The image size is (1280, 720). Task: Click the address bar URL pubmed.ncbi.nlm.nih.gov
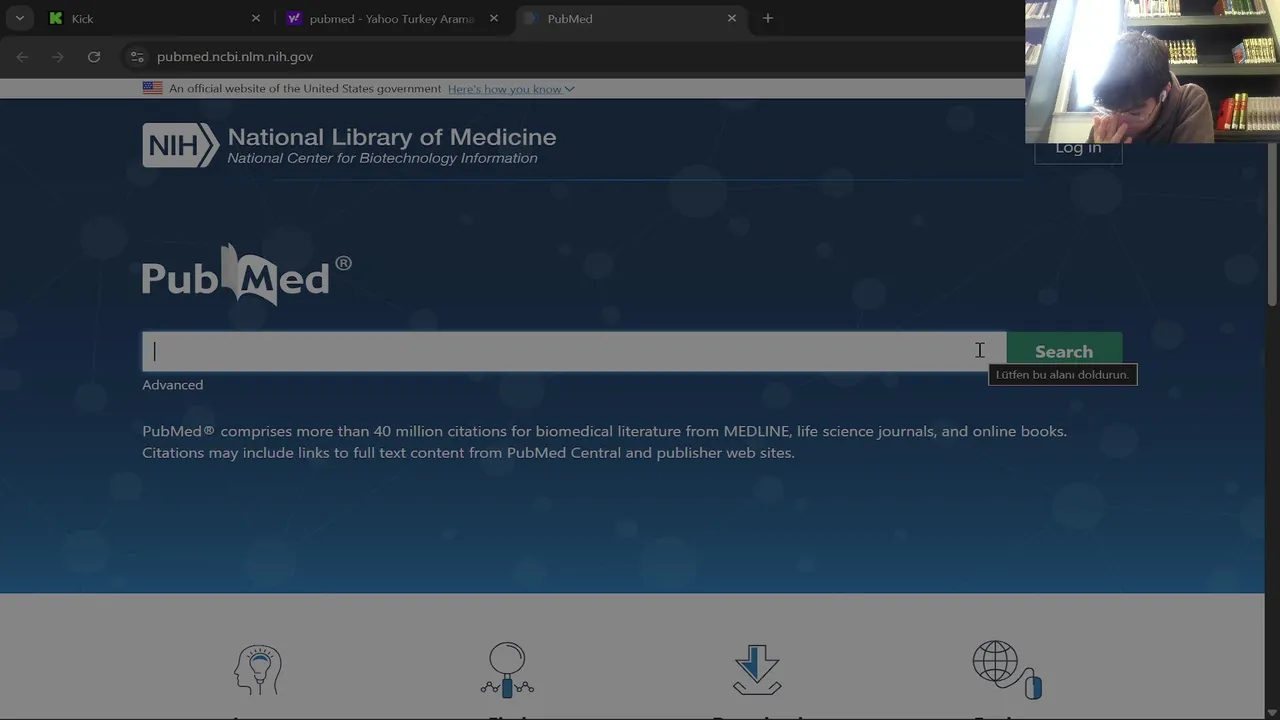point(235,57)
